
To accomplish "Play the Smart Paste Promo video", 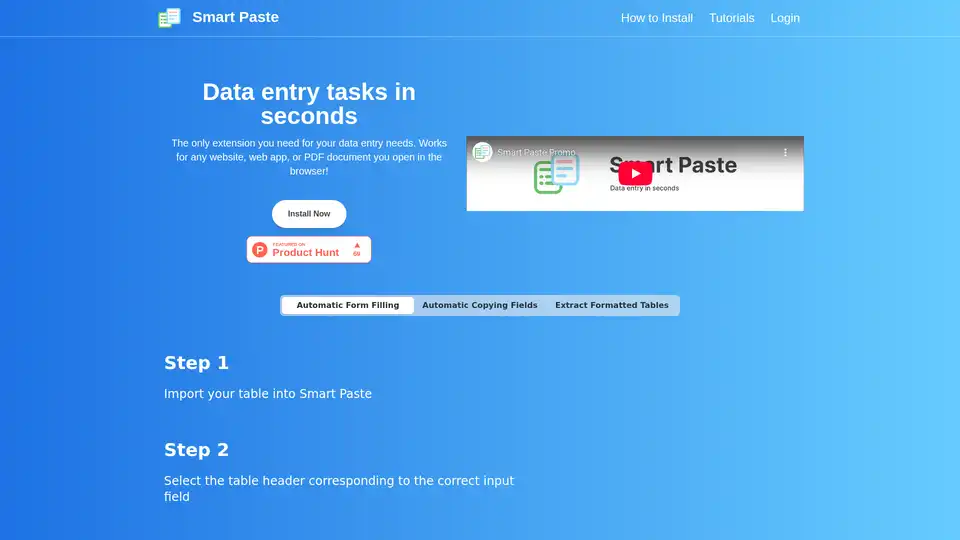I will 635,173.
